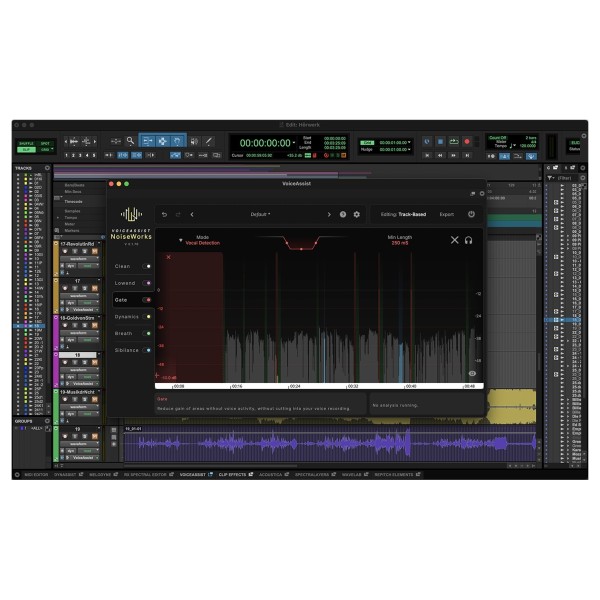Viewport: 600px width, 600px height.
Task: Click the eye icon in waveform display
Action: tap(472, 373)
